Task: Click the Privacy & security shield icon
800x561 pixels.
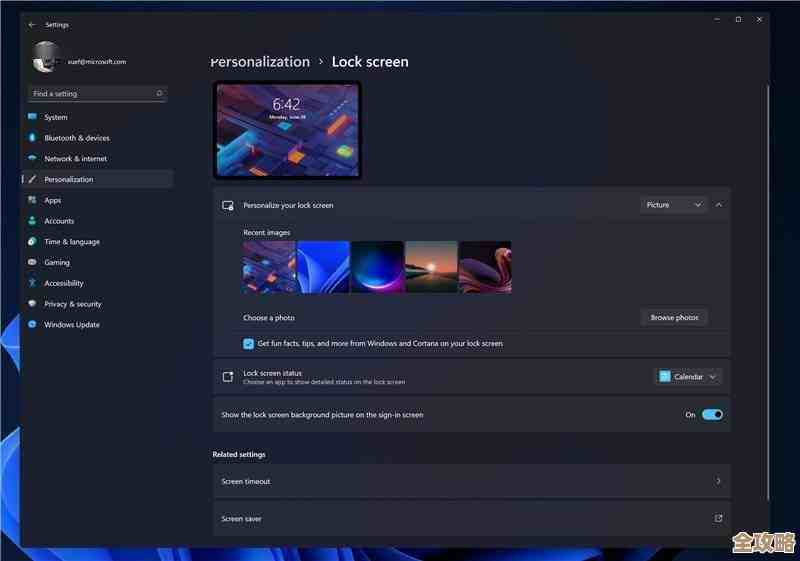Action: coord(32,304)
